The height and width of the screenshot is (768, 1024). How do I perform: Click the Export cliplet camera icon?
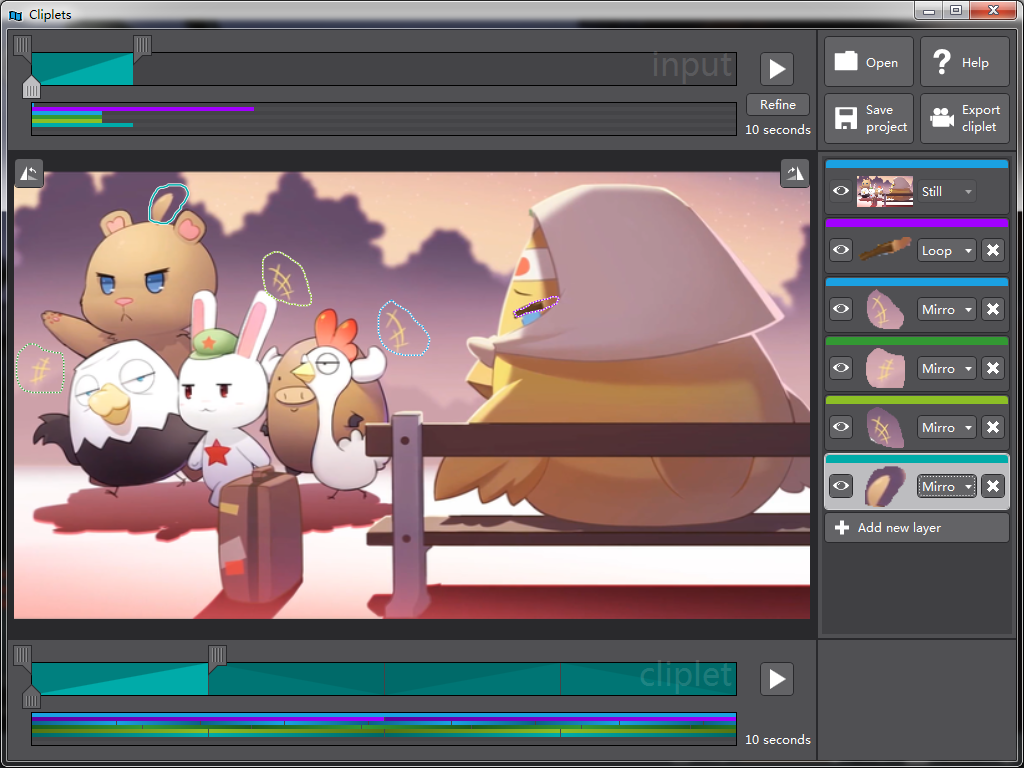(x=941, y=118)
